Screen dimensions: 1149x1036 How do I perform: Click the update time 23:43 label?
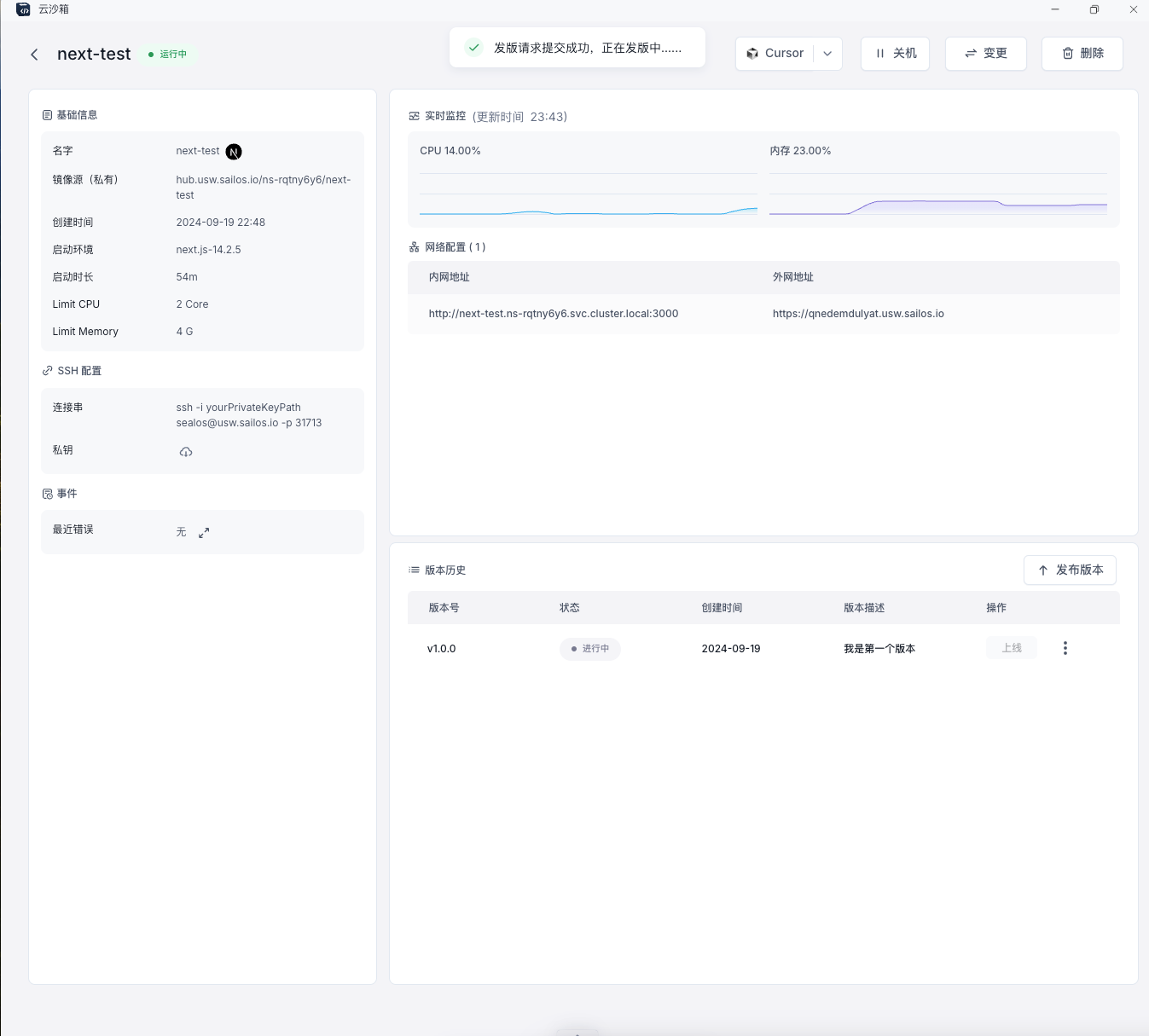[519, 117]
